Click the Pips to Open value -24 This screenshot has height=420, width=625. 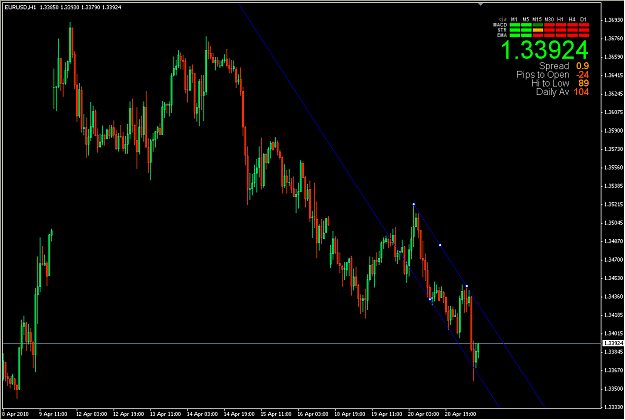(582, 75)
